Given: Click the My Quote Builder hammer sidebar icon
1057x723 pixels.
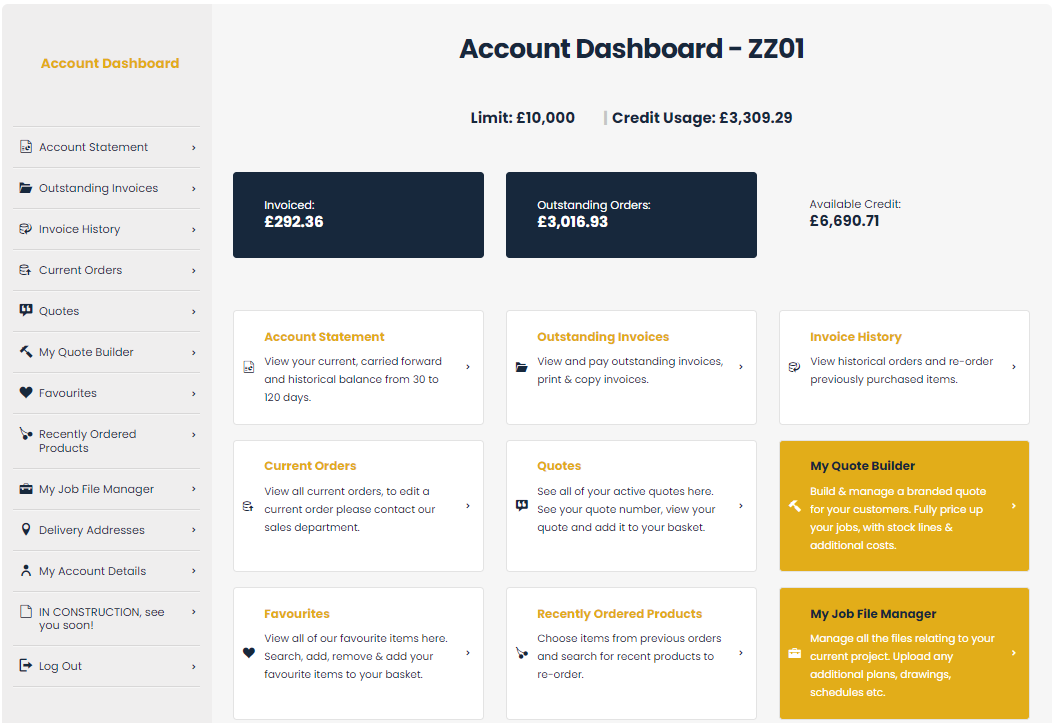Looking at the screenshot, I should click(26, 352).
